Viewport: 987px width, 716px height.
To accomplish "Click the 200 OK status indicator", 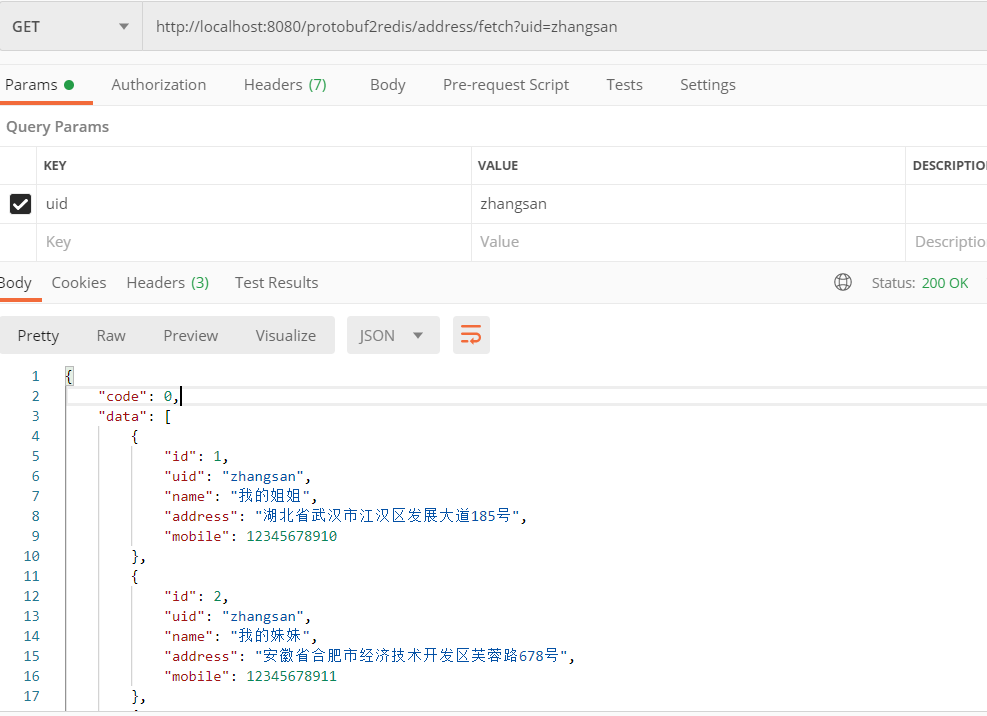I will coord(944,282).
